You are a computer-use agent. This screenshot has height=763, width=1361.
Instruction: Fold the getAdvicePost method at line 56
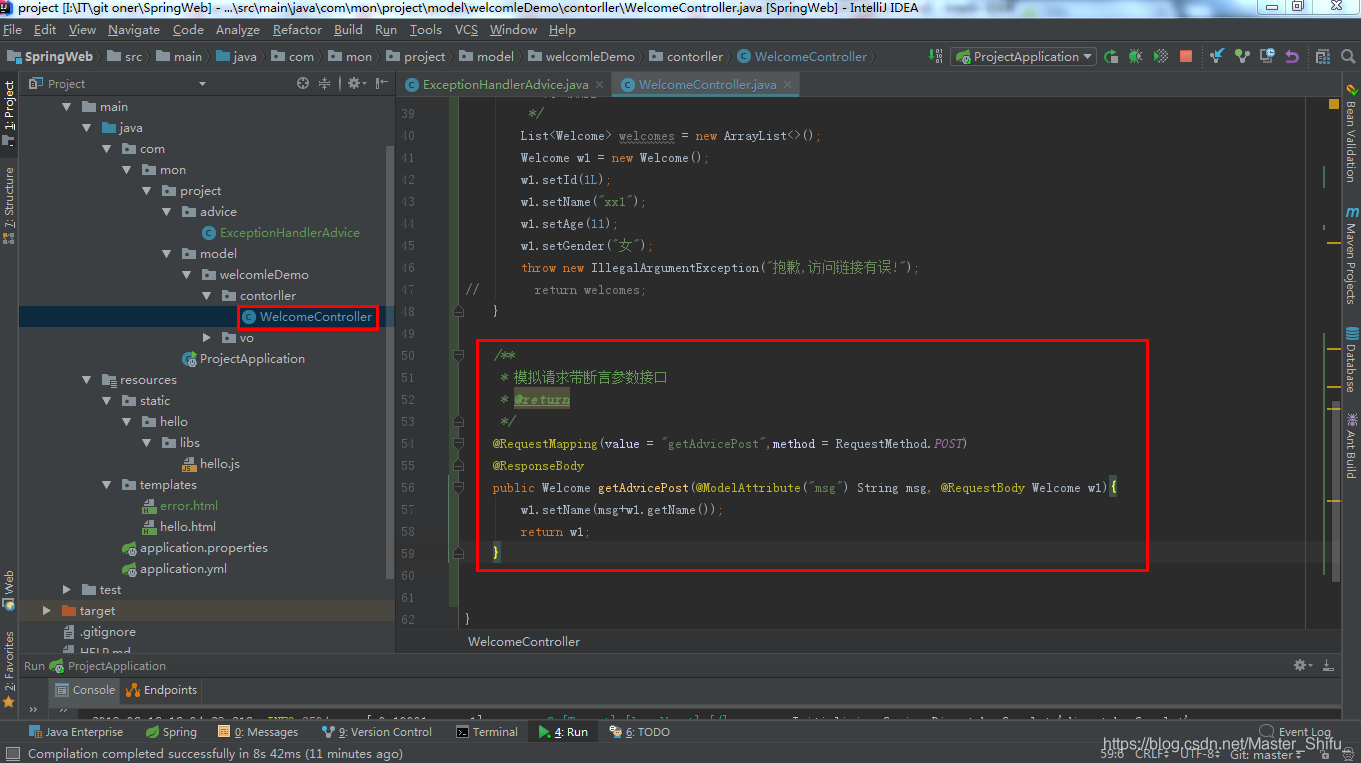[459, 487]
